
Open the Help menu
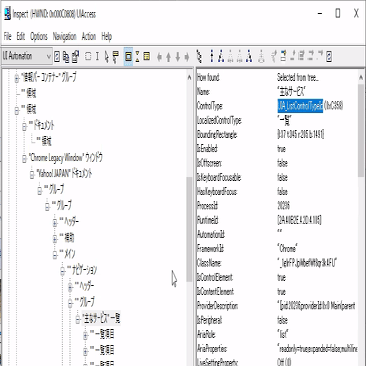(106, 36)
